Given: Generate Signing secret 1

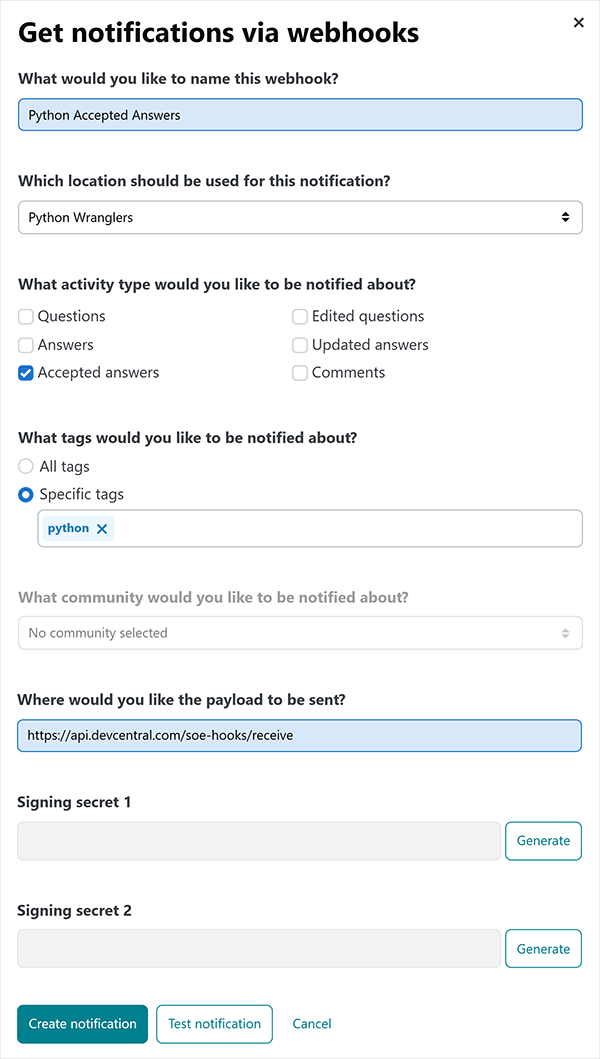Looking at the screenshot, I should tap(543, 841).
